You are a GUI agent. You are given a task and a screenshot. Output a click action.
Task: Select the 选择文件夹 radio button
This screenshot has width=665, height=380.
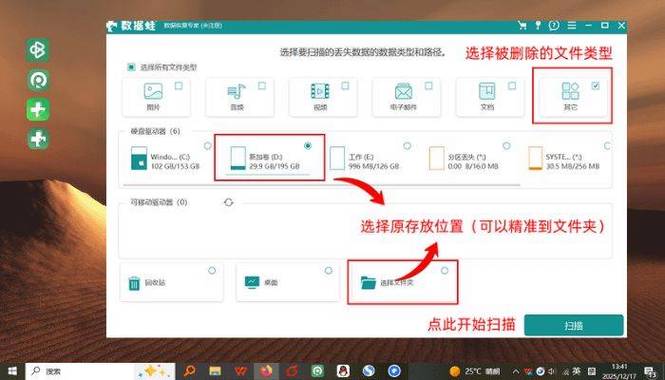(x=444, y=271)
